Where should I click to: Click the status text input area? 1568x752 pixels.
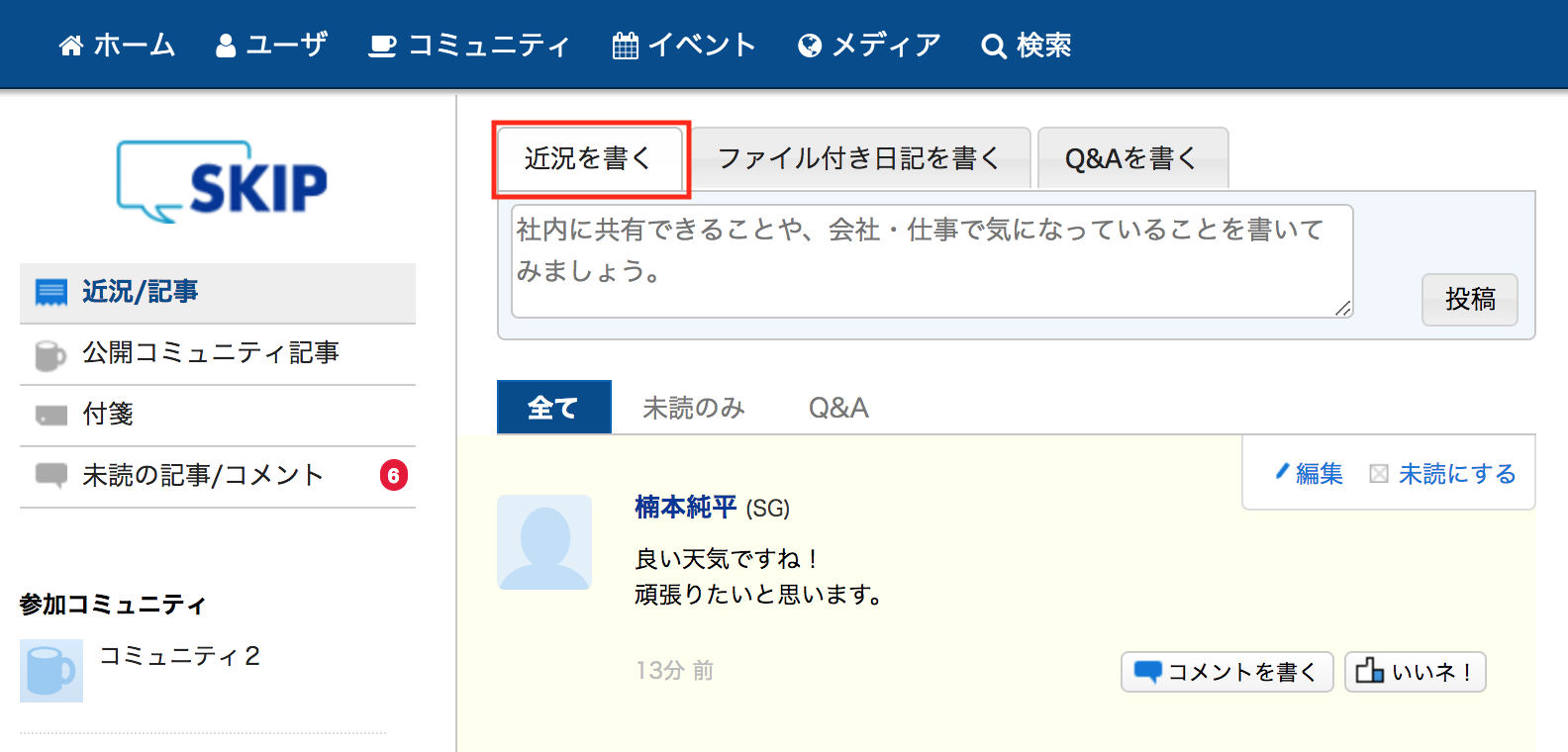(931, 260)
